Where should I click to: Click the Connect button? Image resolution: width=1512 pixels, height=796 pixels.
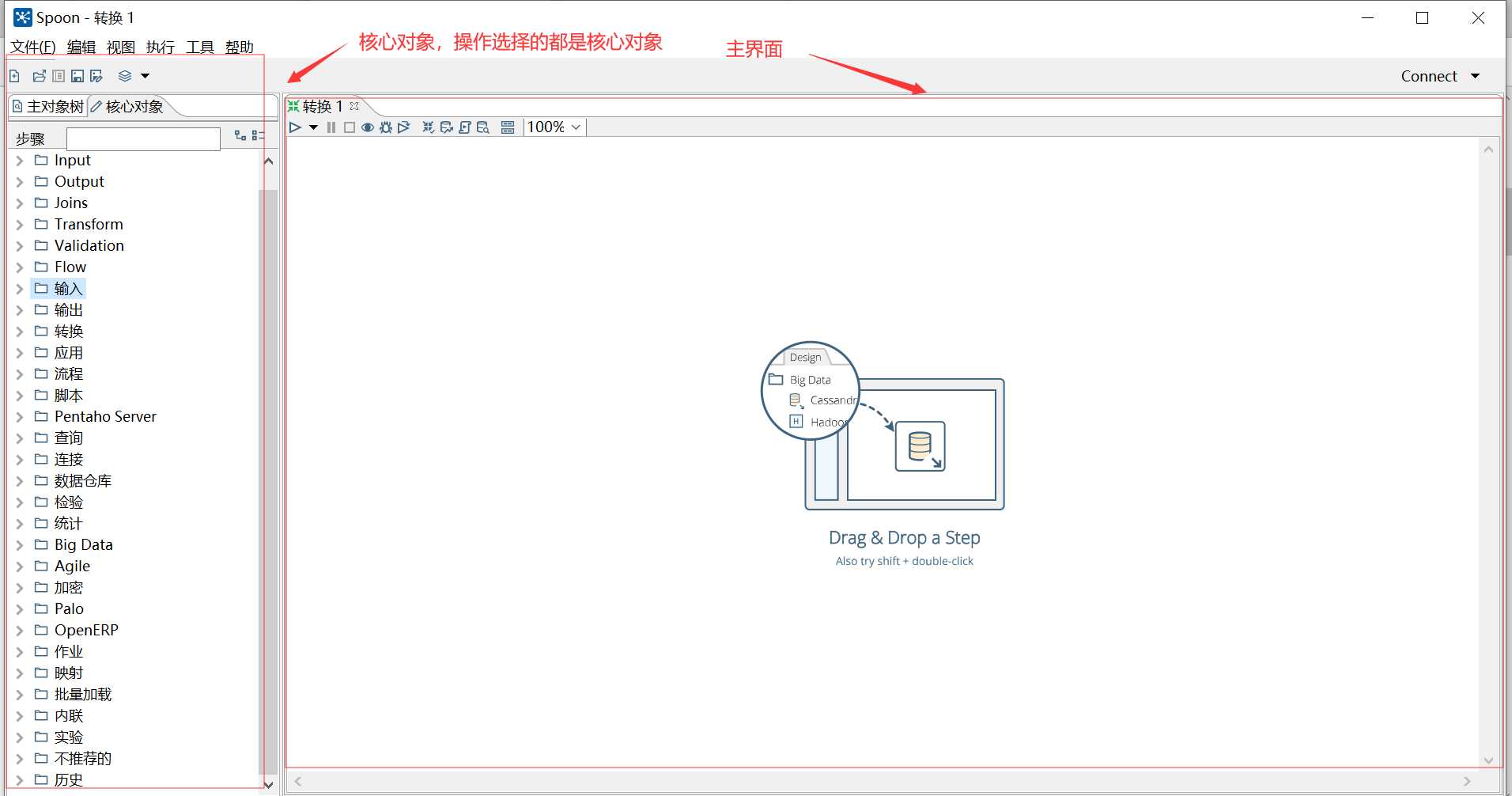[1429, 77]
